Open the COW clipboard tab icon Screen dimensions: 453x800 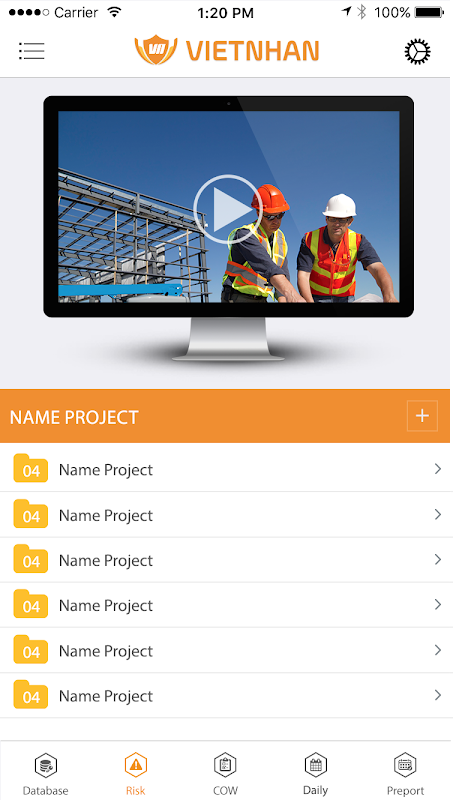[225, 765]
